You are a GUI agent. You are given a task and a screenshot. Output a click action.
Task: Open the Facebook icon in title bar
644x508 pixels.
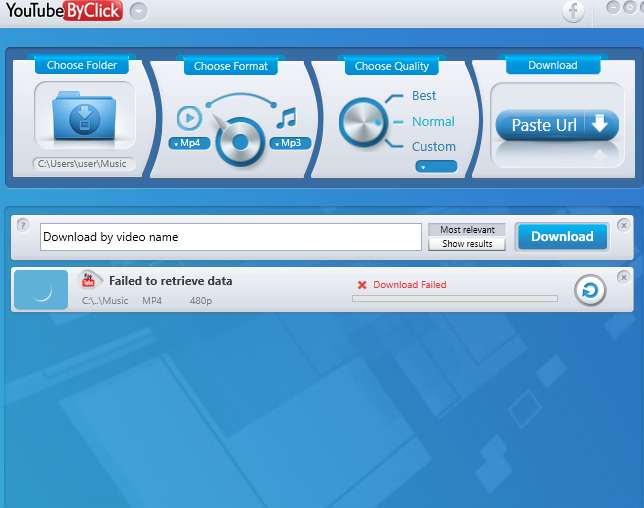[573, 11]
